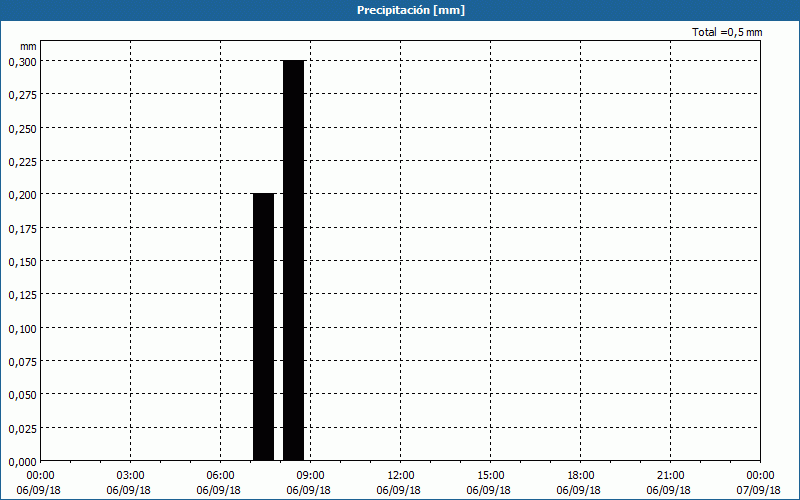The image size is (800, 500).
Task: Click the 0,125 y-axis label
Action: [22, 295]
